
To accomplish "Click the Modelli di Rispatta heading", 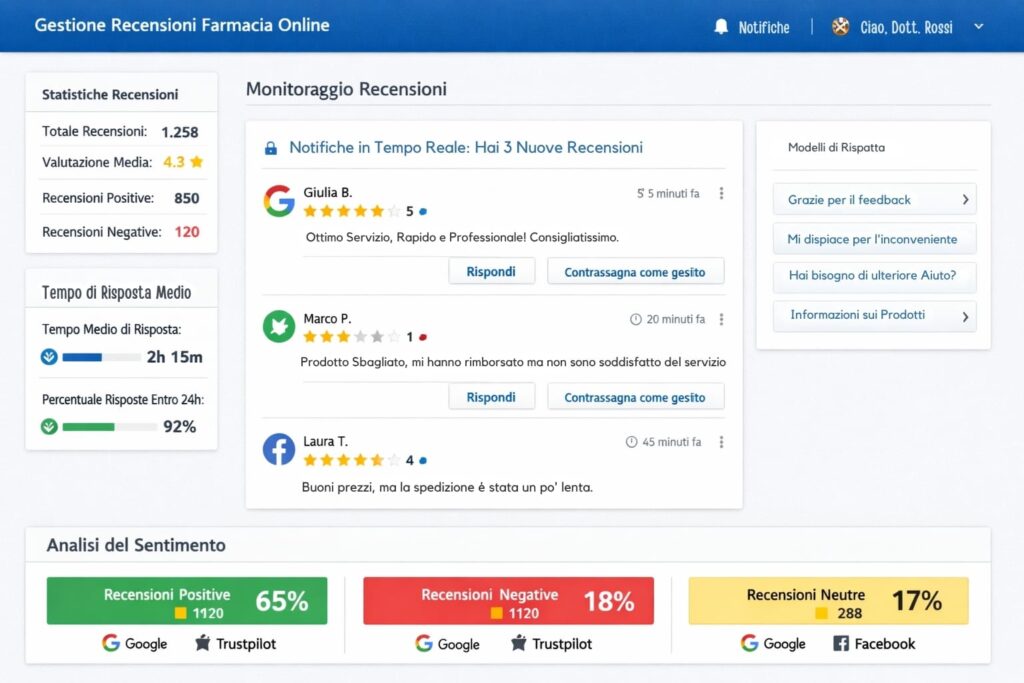I will [837, 148].
